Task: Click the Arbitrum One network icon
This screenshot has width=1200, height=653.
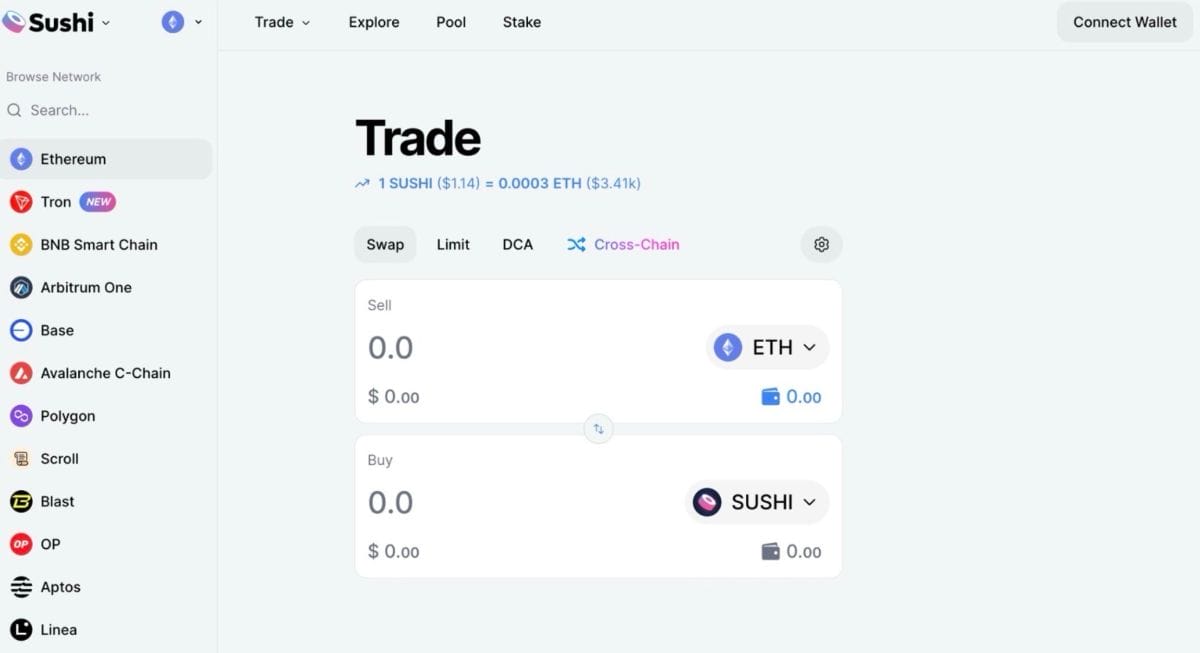Action: pos(20,287)
